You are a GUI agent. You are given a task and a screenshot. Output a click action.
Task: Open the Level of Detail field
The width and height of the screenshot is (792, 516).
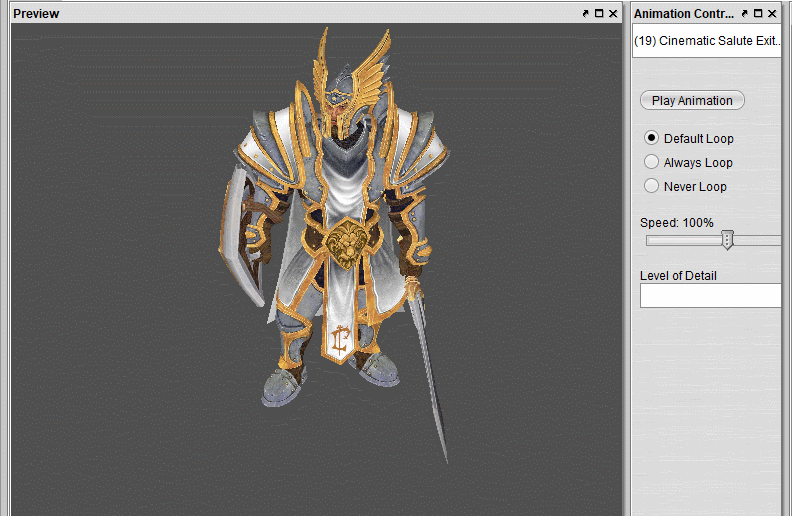point(711,295)
